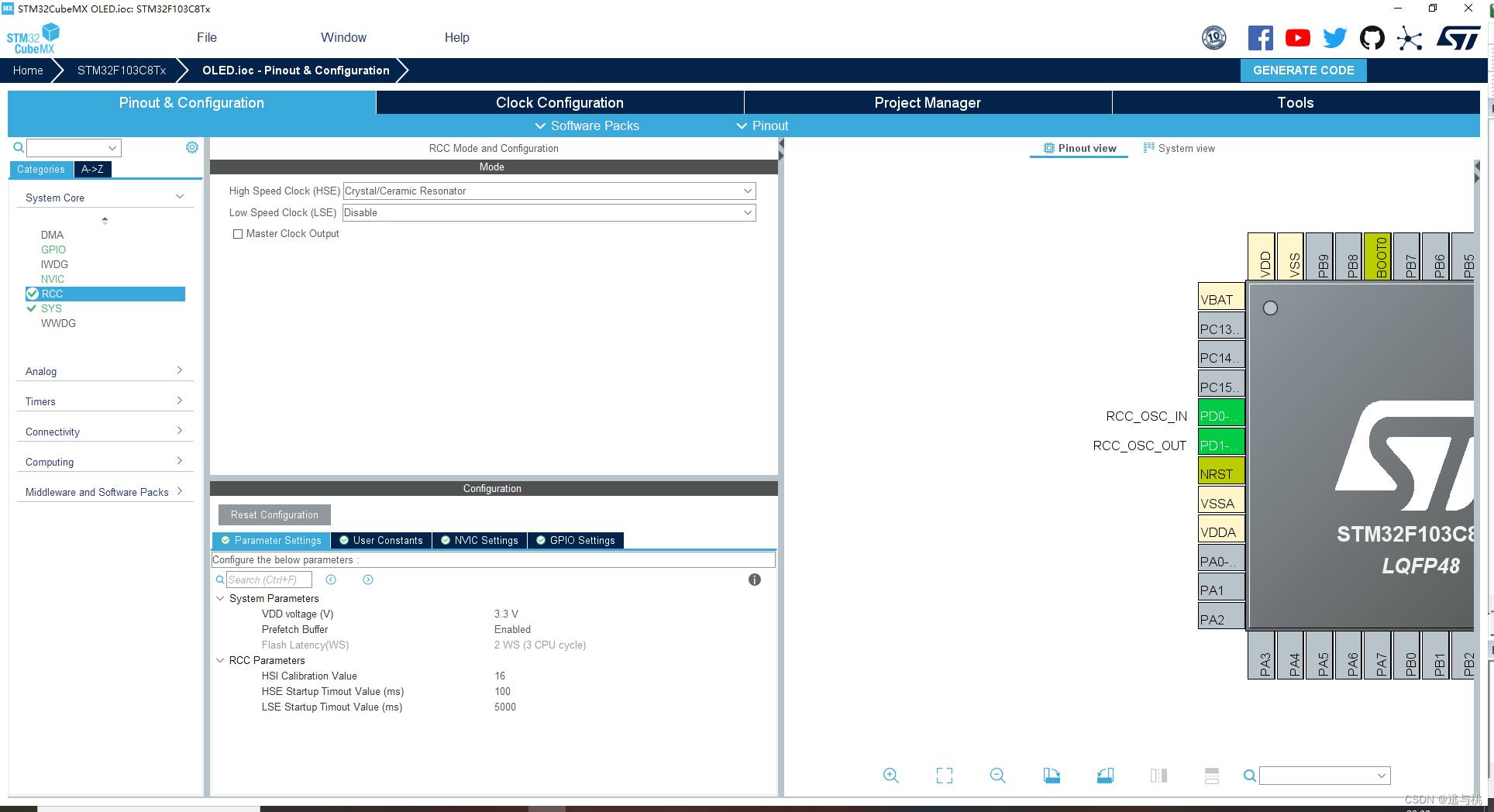The image size is (1494, 812).
Task: Click the STM32F103C8Tx breadcrumb
Action: (122, 71)
